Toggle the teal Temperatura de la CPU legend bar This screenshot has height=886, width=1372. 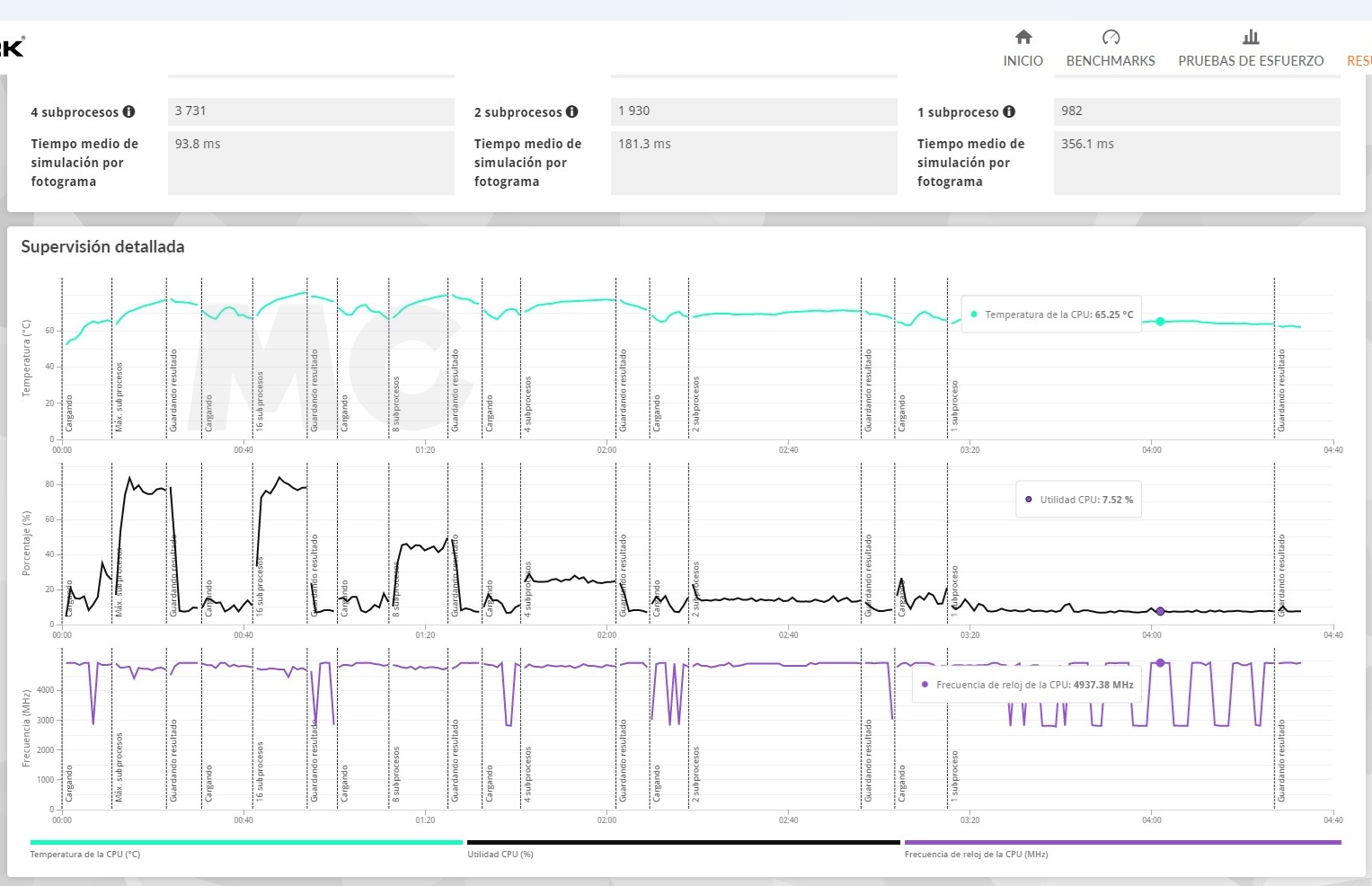pos(246,843)
